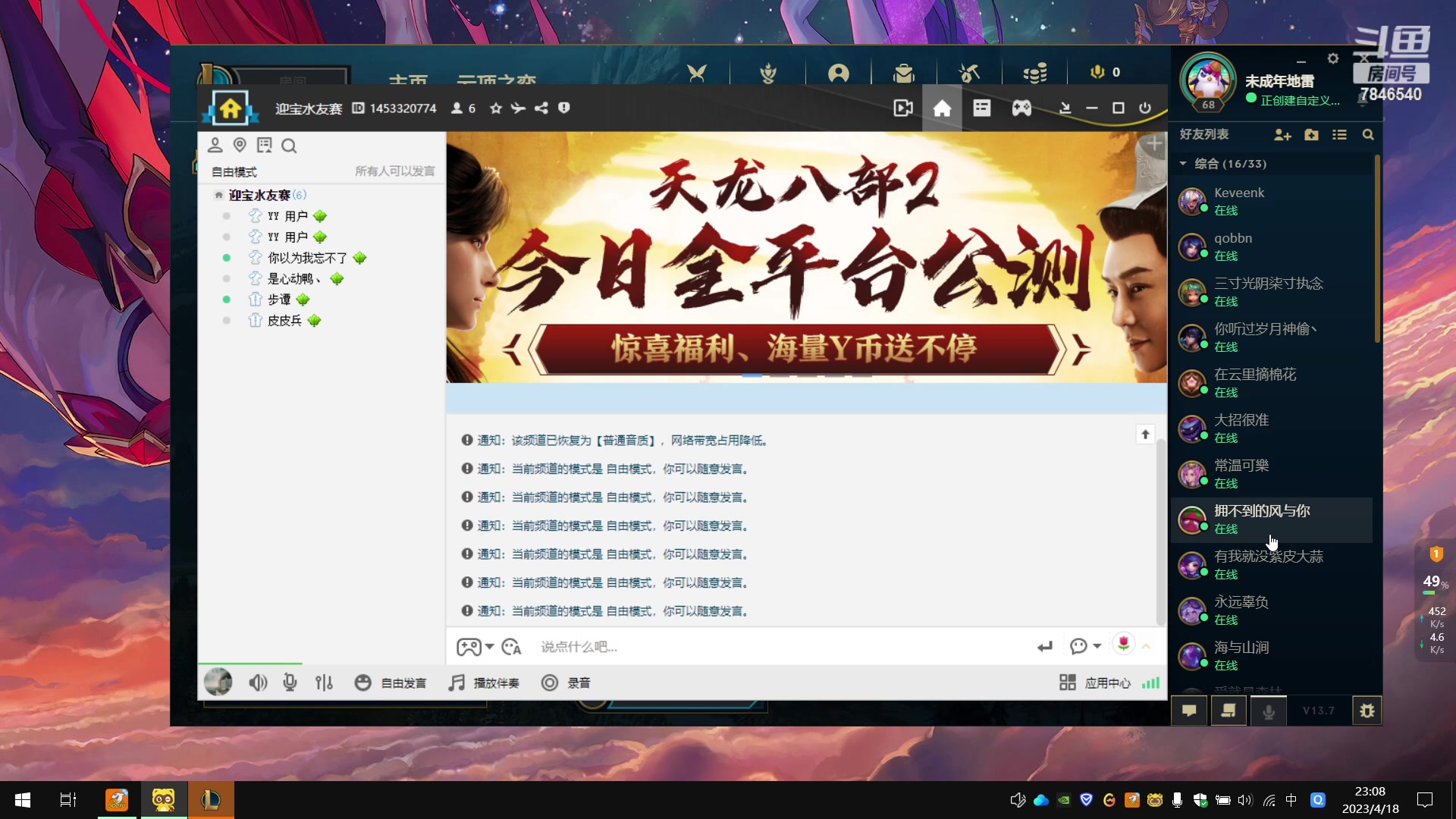This screenshot has width=1456, height=819.
Task: Open the channel info exclamation icon
Action: point(563,108)
